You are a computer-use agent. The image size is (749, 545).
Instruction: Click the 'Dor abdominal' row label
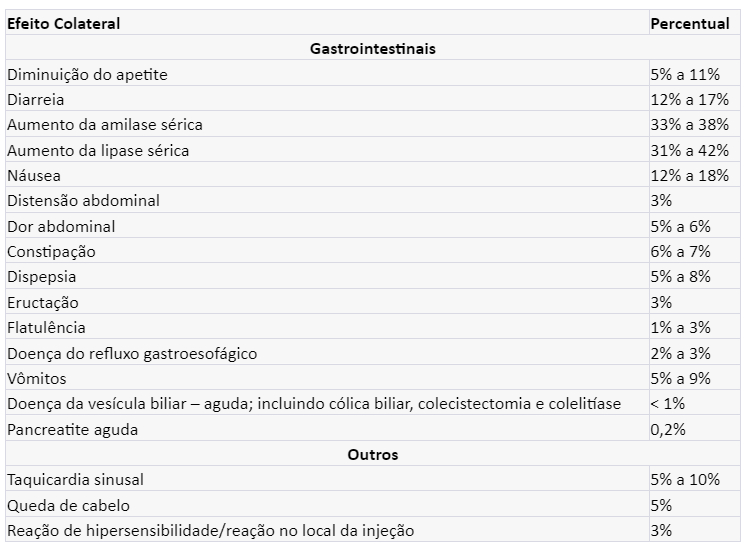pyautogui.click(x=61, y=226)
